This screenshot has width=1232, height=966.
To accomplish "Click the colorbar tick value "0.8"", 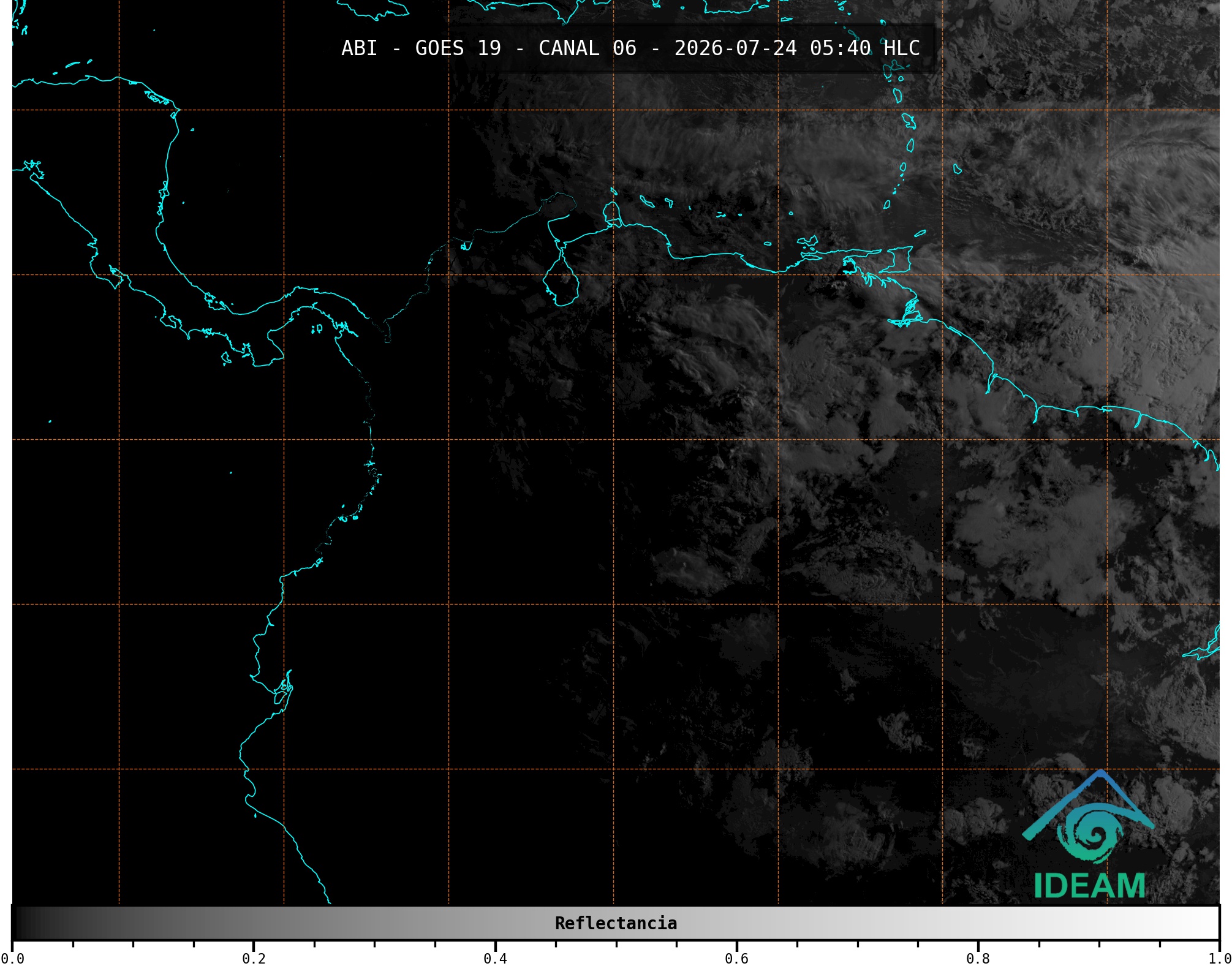I will [978, 959].
